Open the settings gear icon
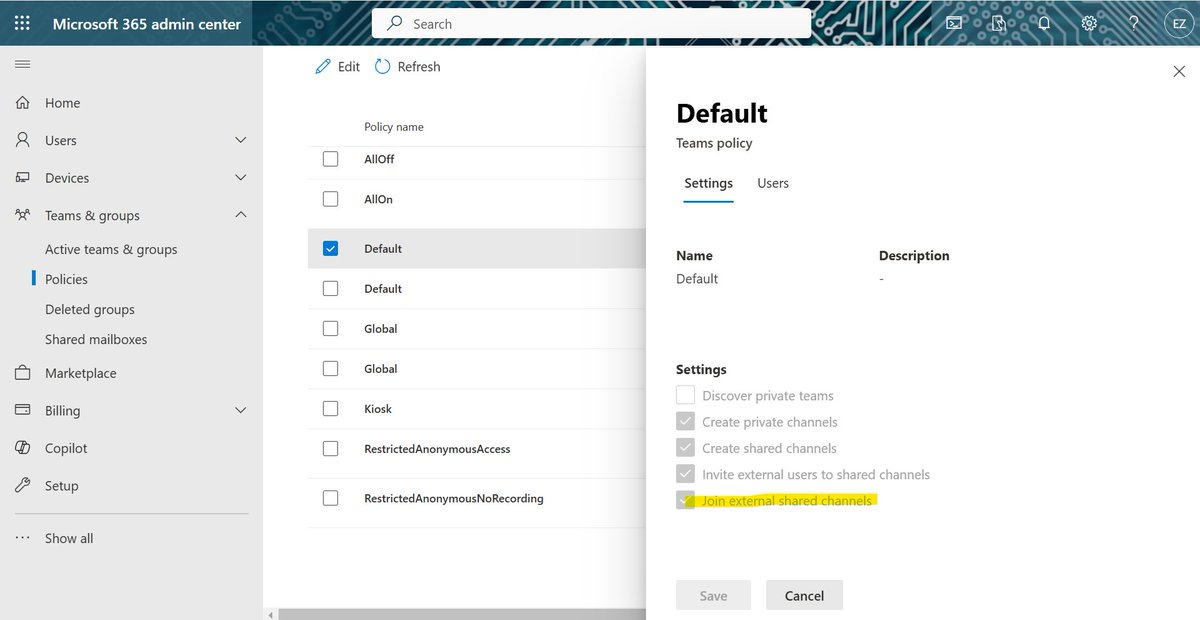This screenshot has height=620, width=1200. pyautogui.click(x=1089, y=23)
